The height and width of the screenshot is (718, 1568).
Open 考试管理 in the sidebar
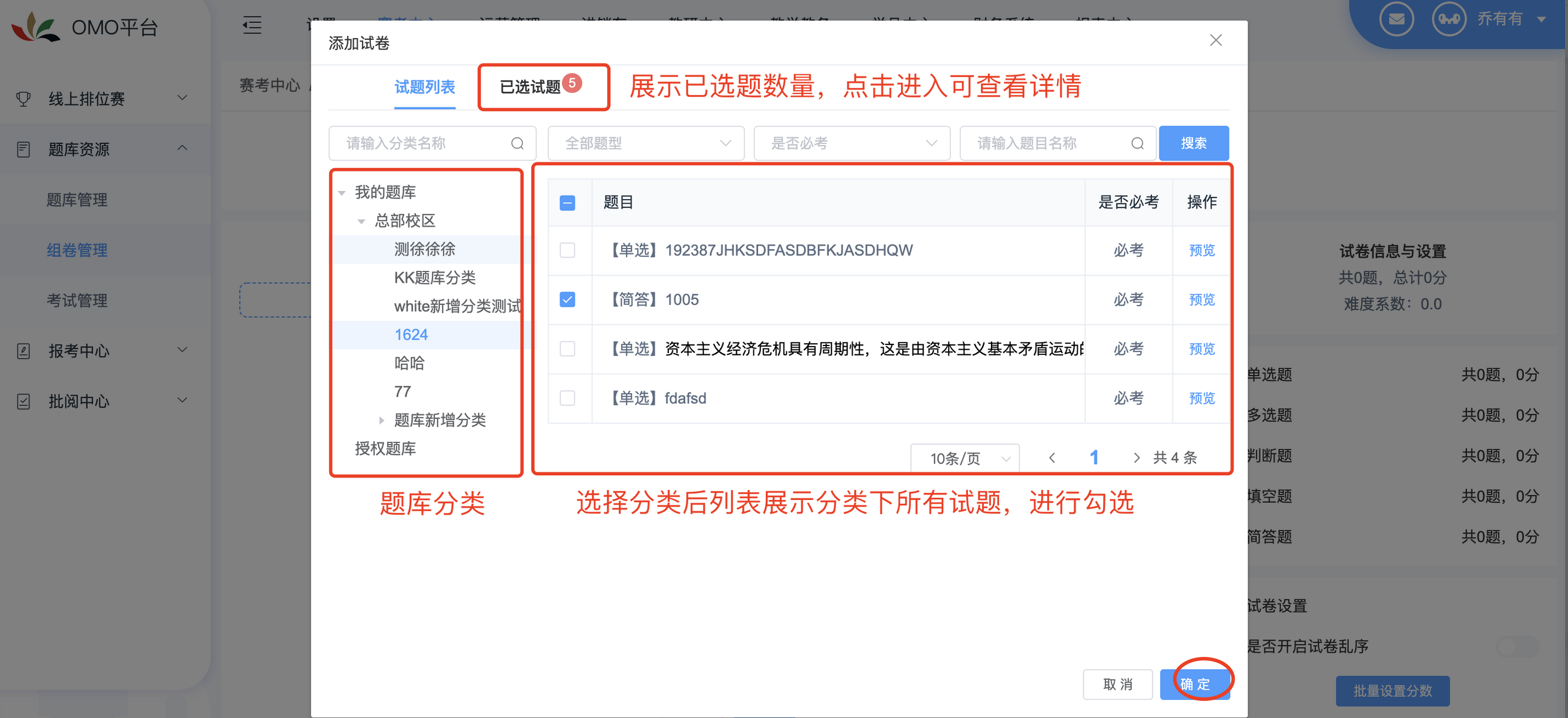[78, 300]
